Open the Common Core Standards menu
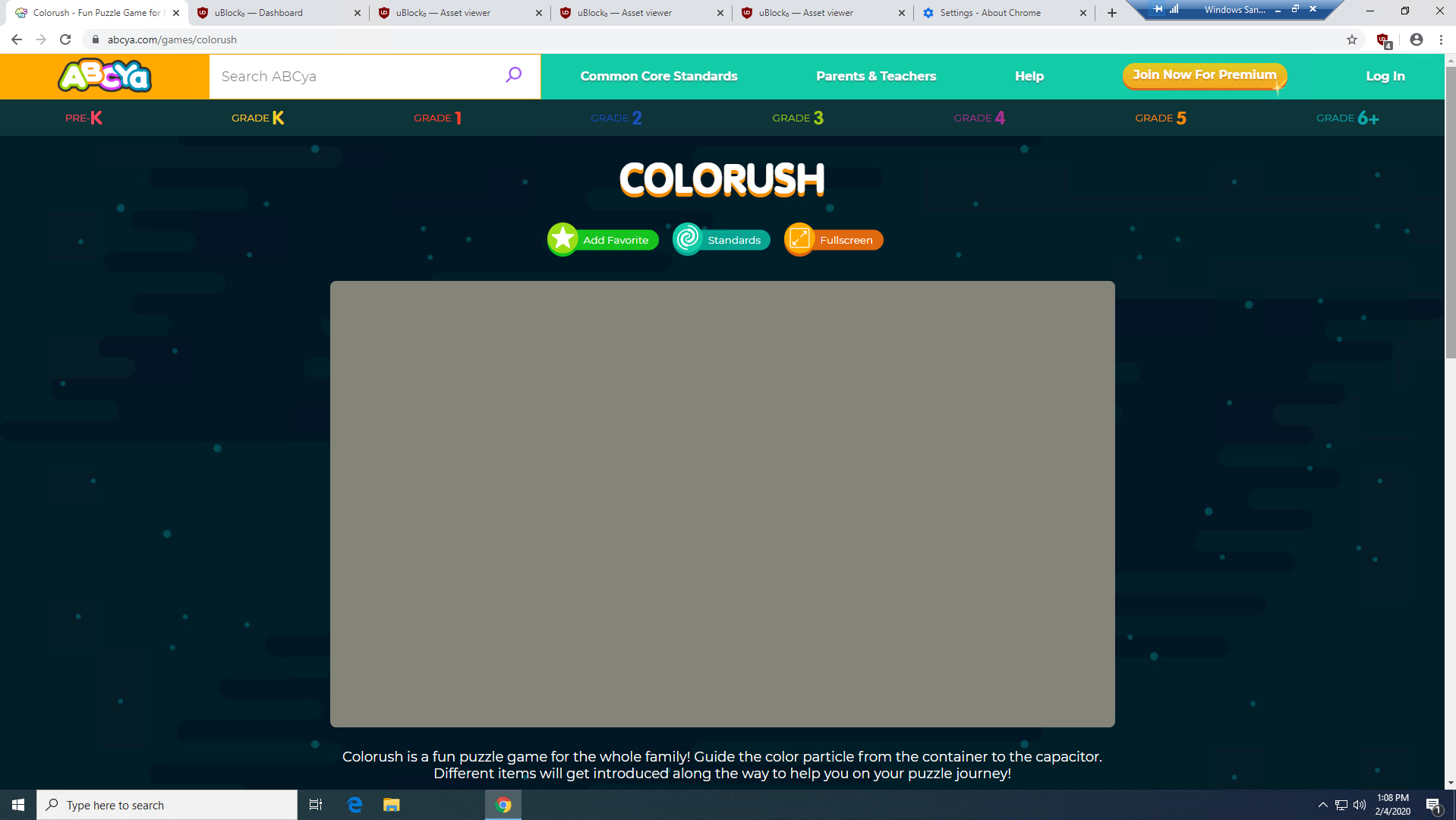This screenshot has width=1456, height=820. (659, 76)
